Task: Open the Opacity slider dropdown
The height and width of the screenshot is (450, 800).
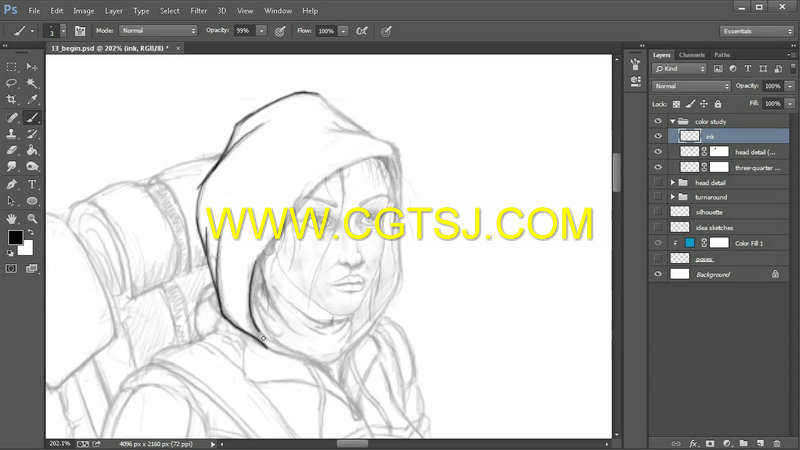Action: tap(261, 31)
